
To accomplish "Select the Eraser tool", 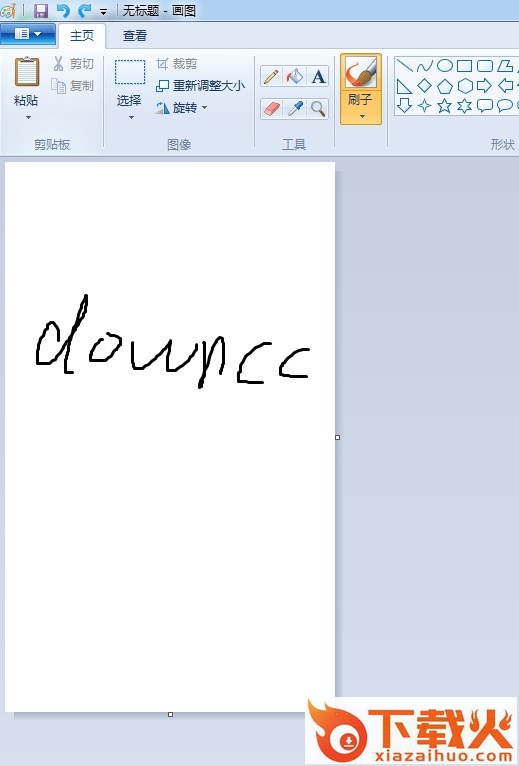I will coord(271,108).
